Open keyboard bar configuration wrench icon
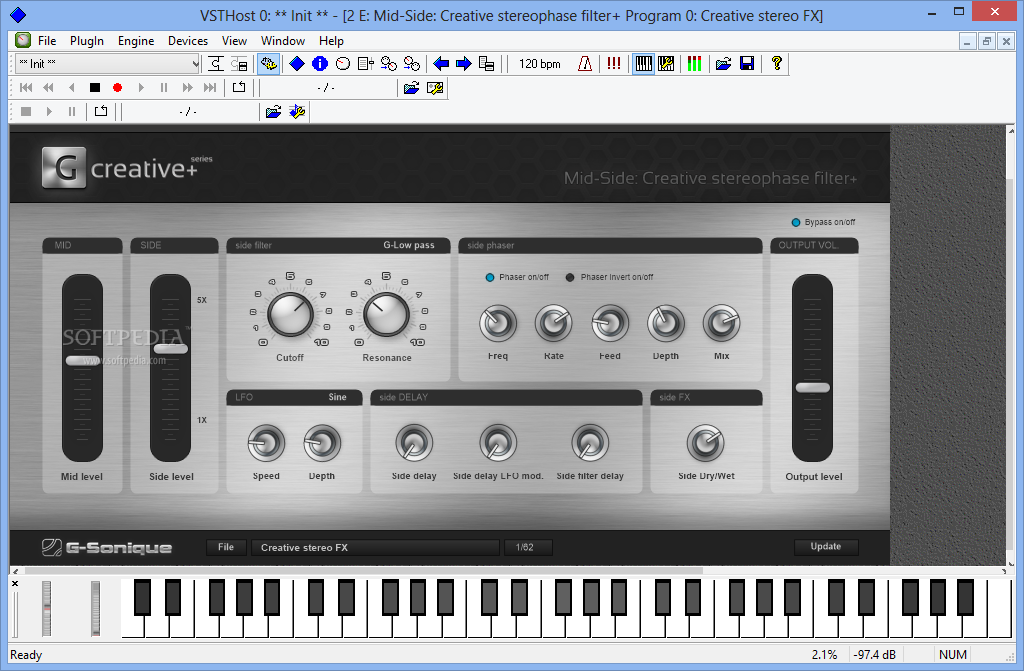The width and height of the screenshot is (1024, 671). click(666, 63)
